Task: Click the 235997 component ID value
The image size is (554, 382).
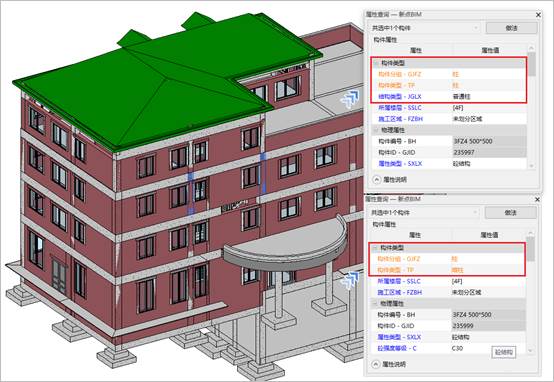Action: pyautogui.click(x=489, y=152)
